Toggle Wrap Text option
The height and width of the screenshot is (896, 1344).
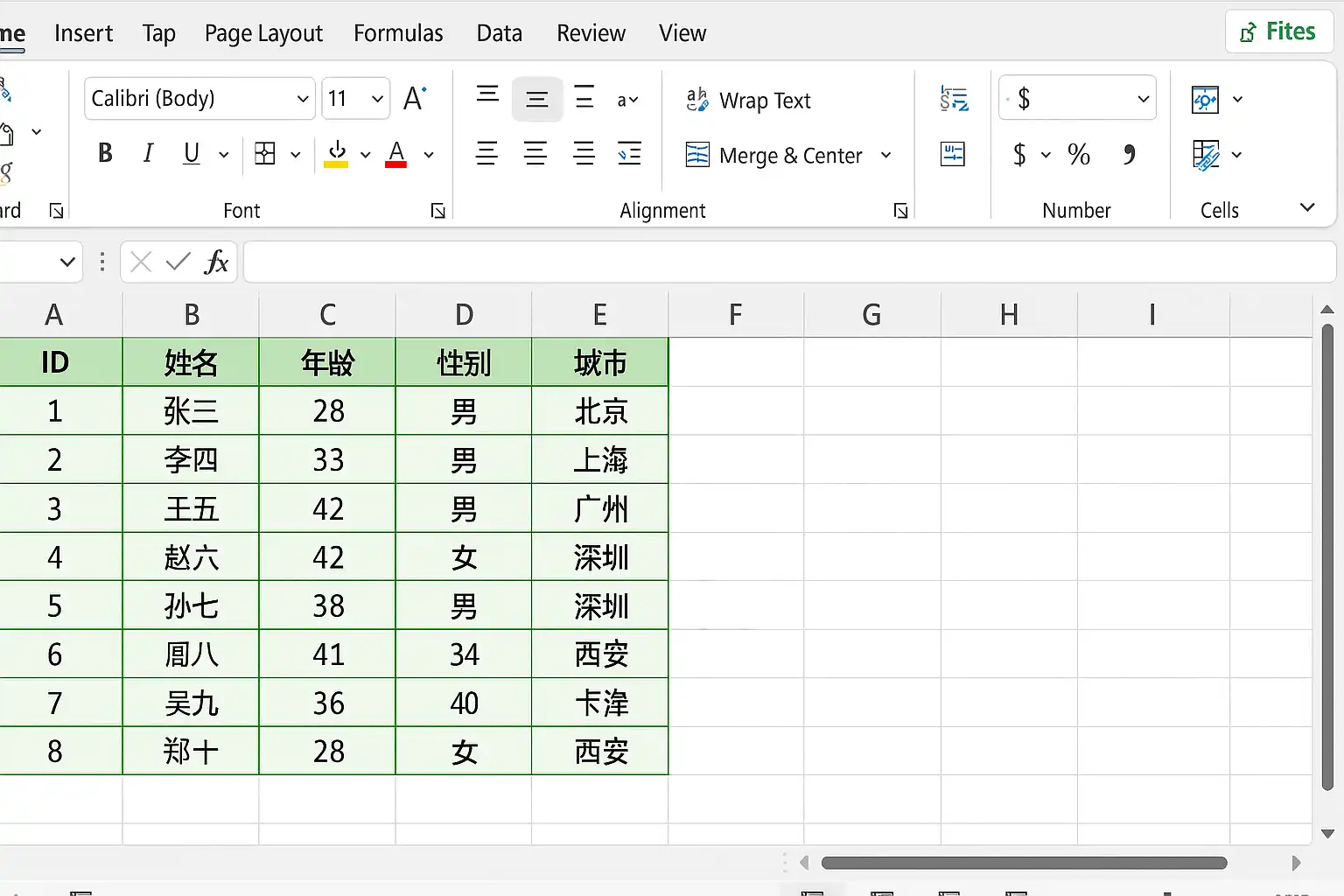click(748, 101)
